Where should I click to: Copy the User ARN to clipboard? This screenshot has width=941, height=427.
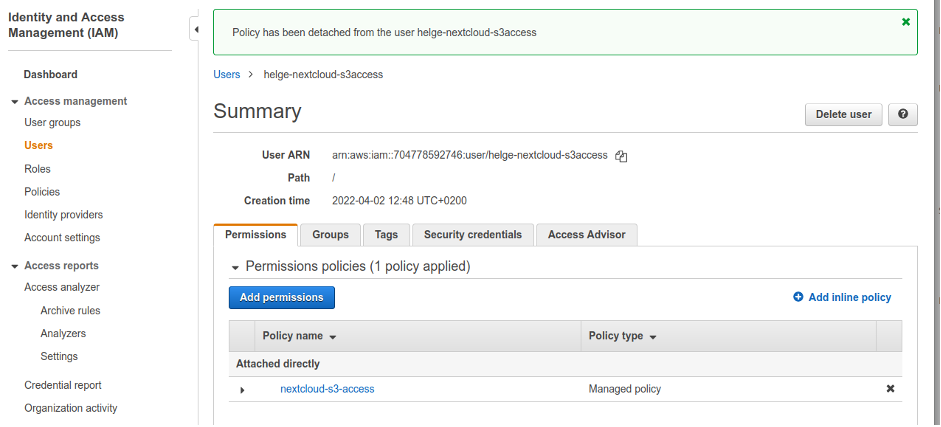pyautogui.click(x=621, y=156)
